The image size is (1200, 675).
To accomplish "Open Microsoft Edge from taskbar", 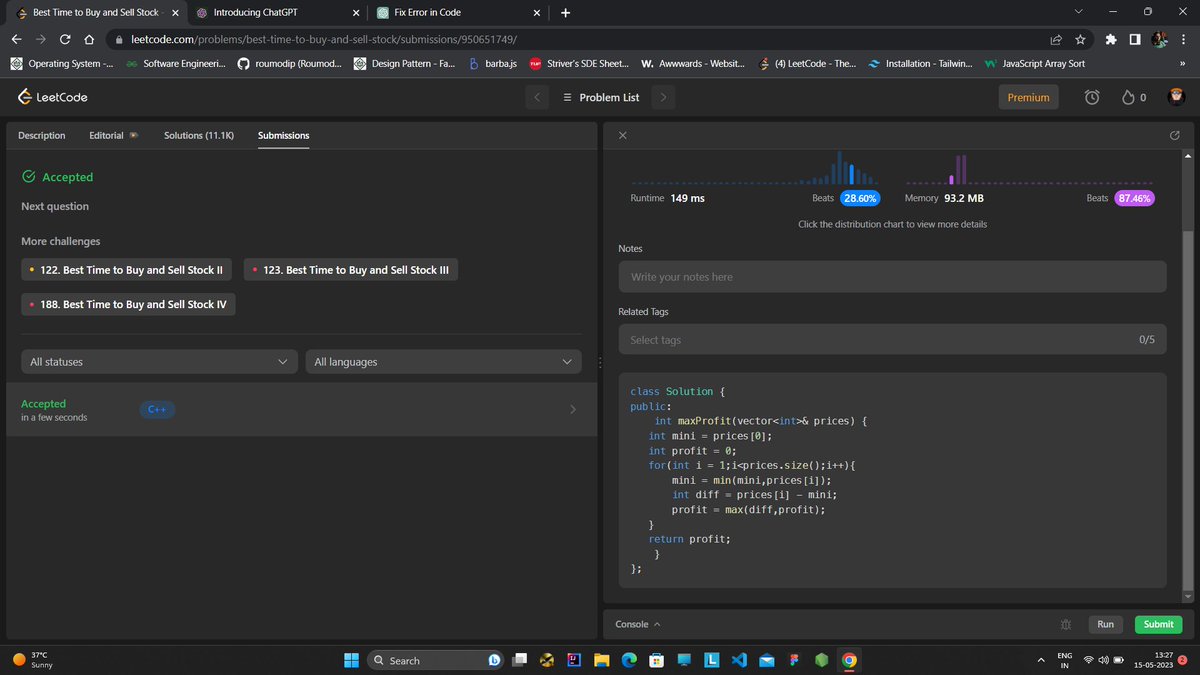I will point(630,660).
